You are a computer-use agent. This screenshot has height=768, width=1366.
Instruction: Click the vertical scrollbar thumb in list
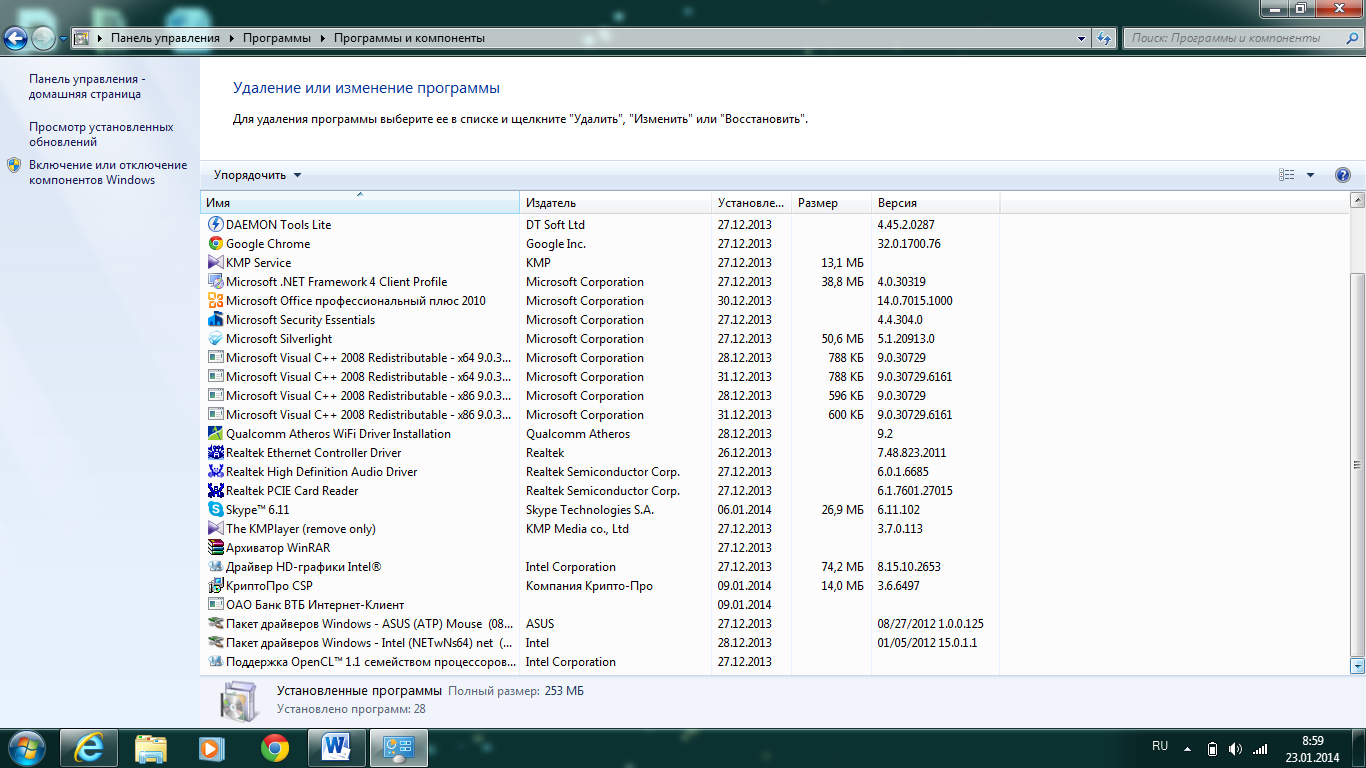(1357, 463)
